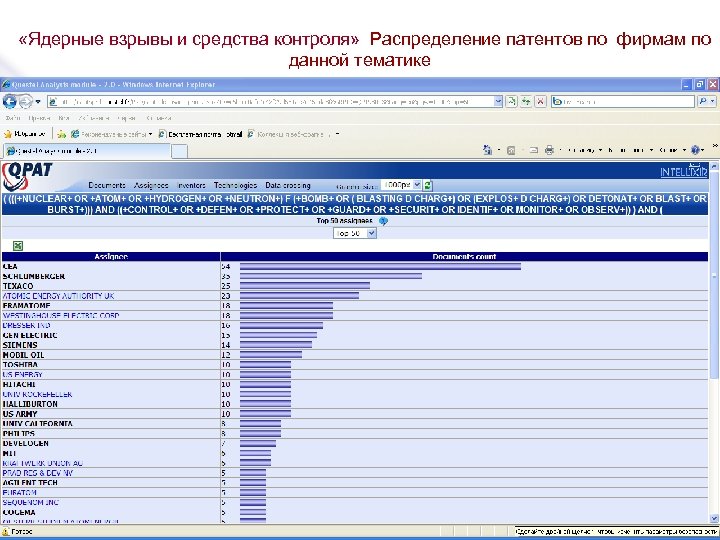Click the Read Mail envelope icon
Screen dimensions: 720x540
point(533,150)
